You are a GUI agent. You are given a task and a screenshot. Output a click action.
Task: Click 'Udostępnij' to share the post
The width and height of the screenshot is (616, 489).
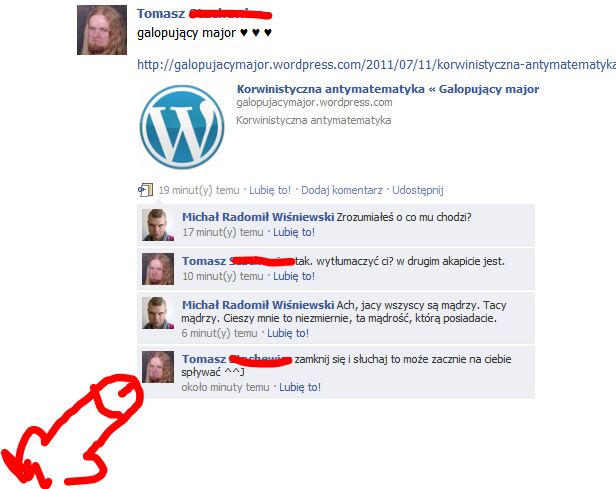[418, 190]
